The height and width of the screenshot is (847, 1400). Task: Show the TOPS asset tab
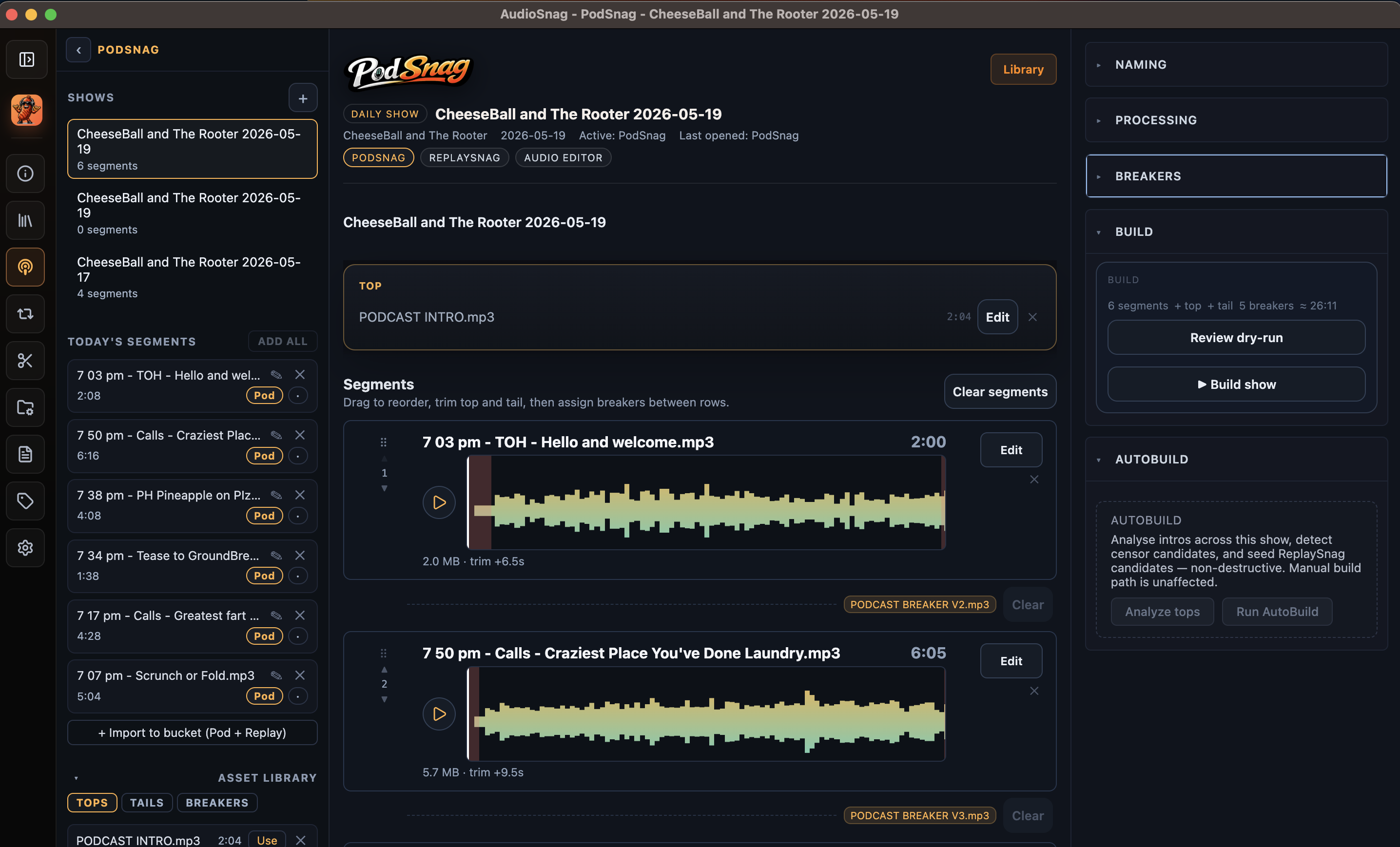pyautogui.click(x=92, y=802)
